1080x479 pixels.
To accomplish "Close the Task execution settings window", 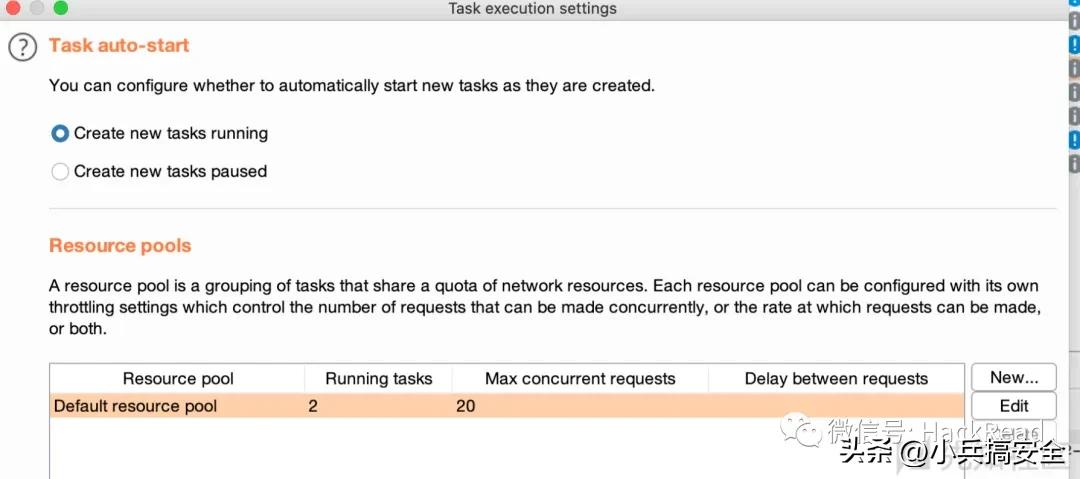I will (x=13, y=8).
